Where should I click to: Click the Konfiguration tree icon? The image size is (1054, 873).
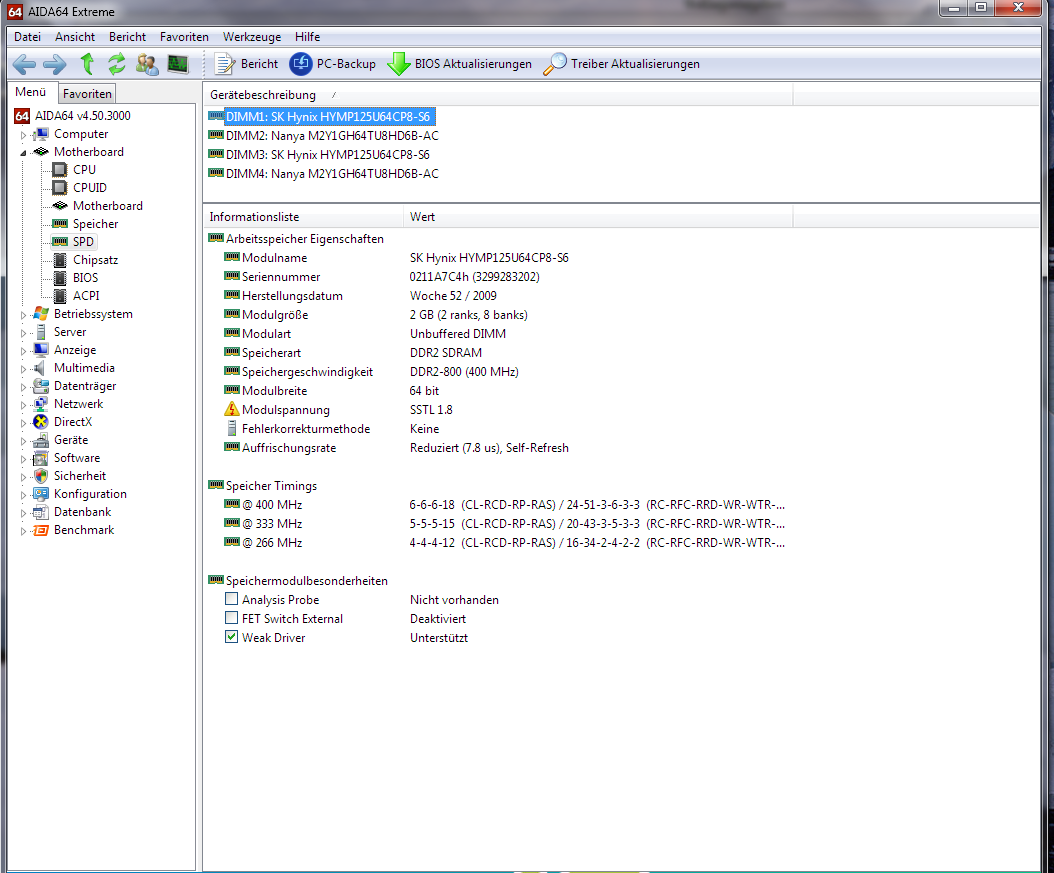tap(41, 494)
